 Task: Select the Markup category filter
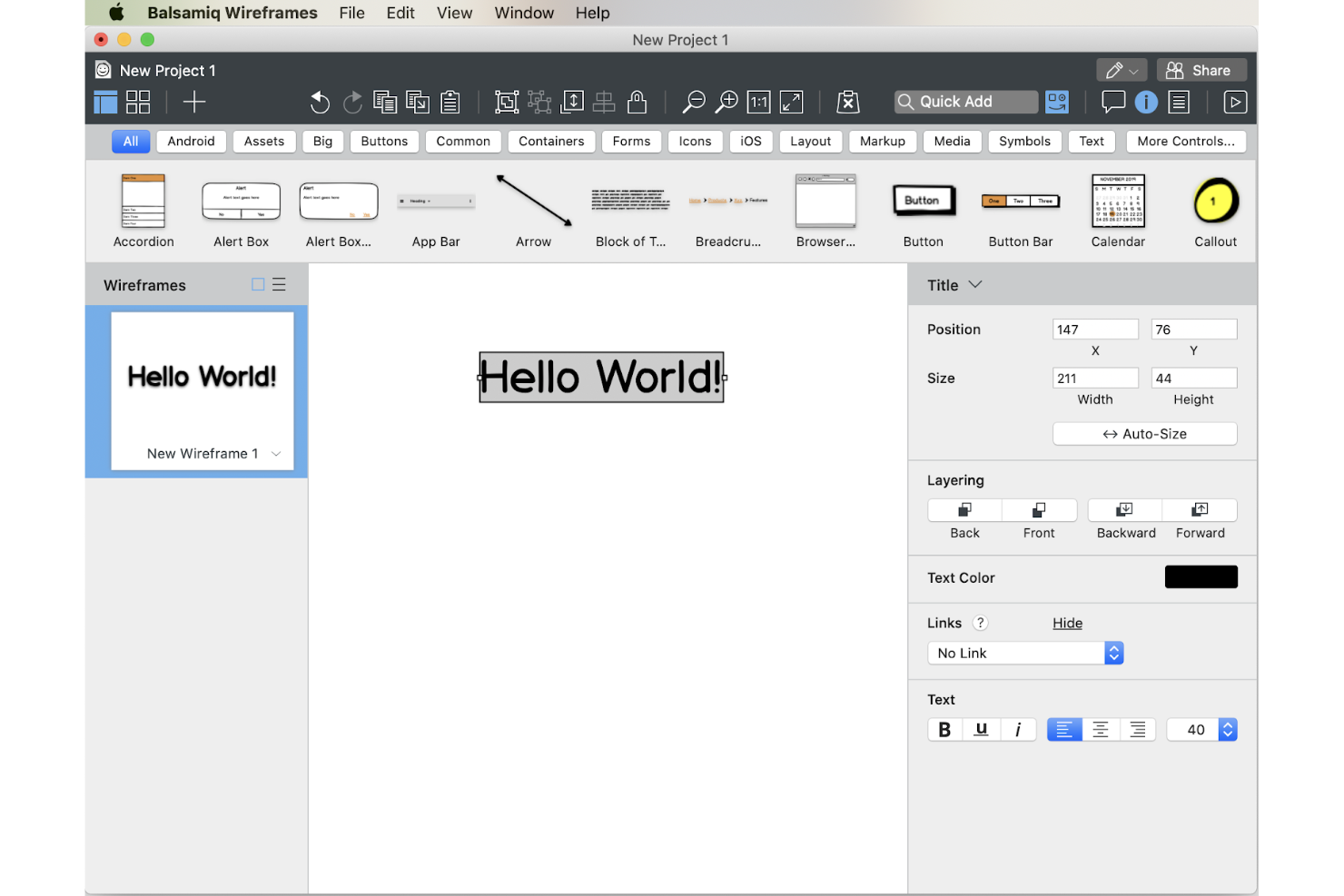[883, 141]
